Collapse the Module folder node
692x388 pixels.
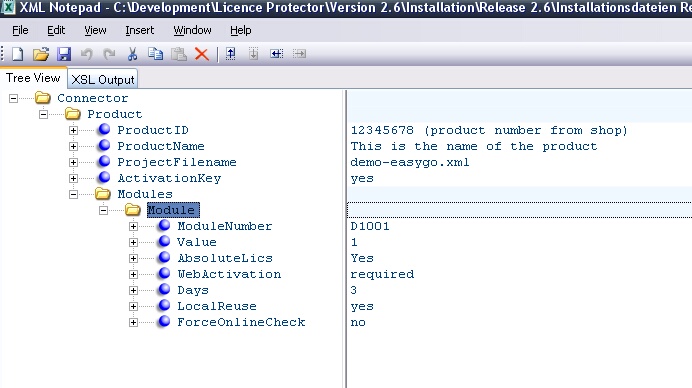click(103, 210)
